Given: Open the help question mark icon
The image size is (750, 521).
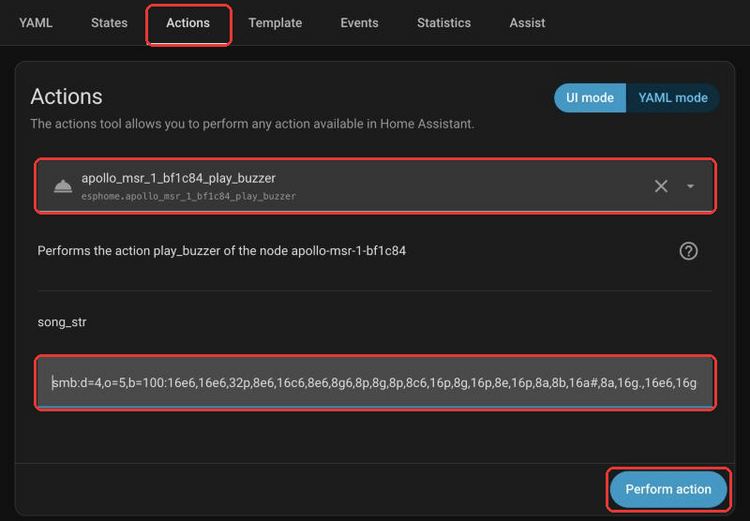Looking at the screenshot, I should [688, 251].
